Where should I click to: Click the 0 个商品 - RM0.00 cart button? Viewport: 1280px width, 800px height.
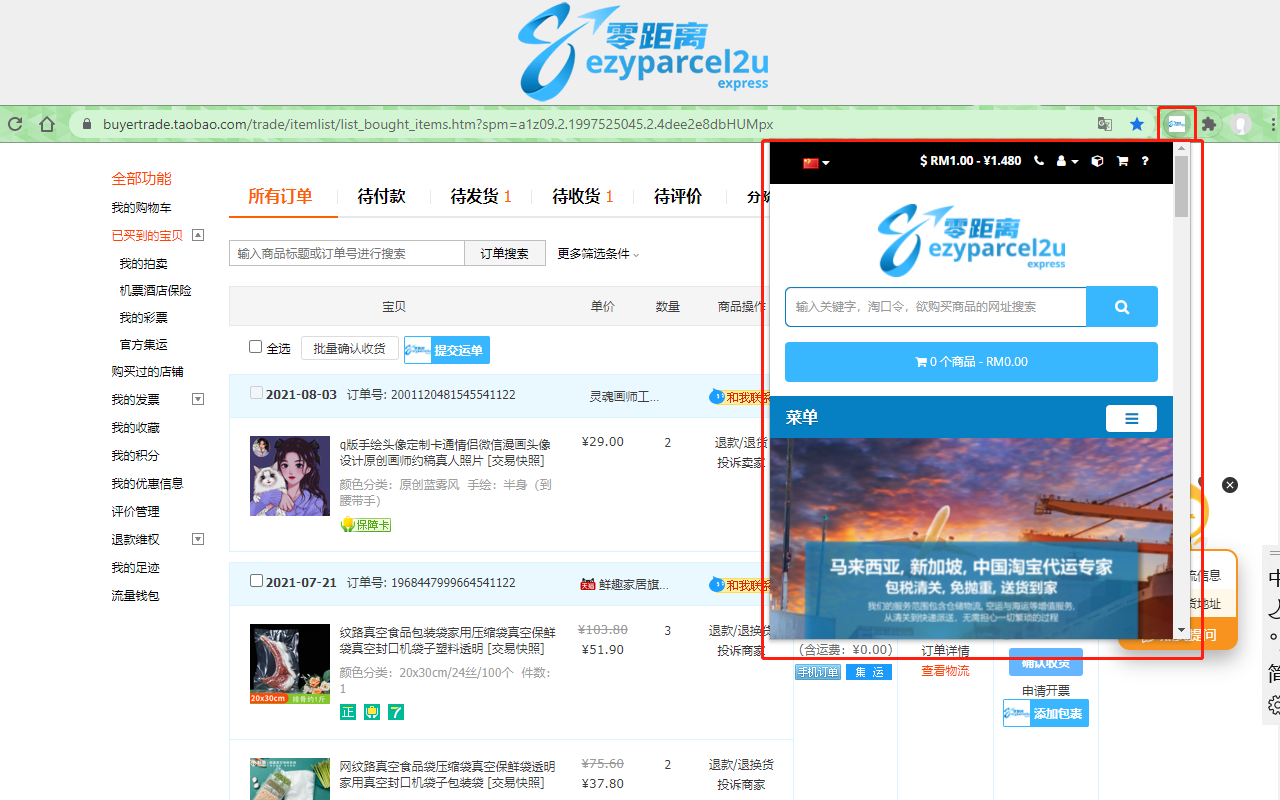971,362
